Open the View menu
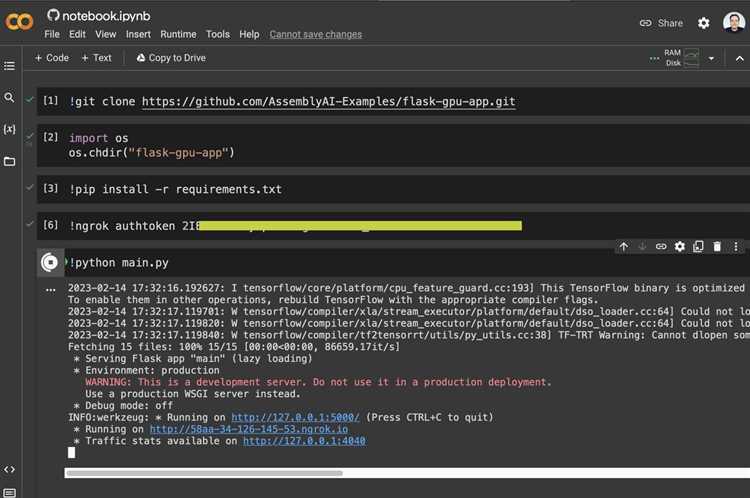This screenshot has width=750, height=498. point(105,34)
